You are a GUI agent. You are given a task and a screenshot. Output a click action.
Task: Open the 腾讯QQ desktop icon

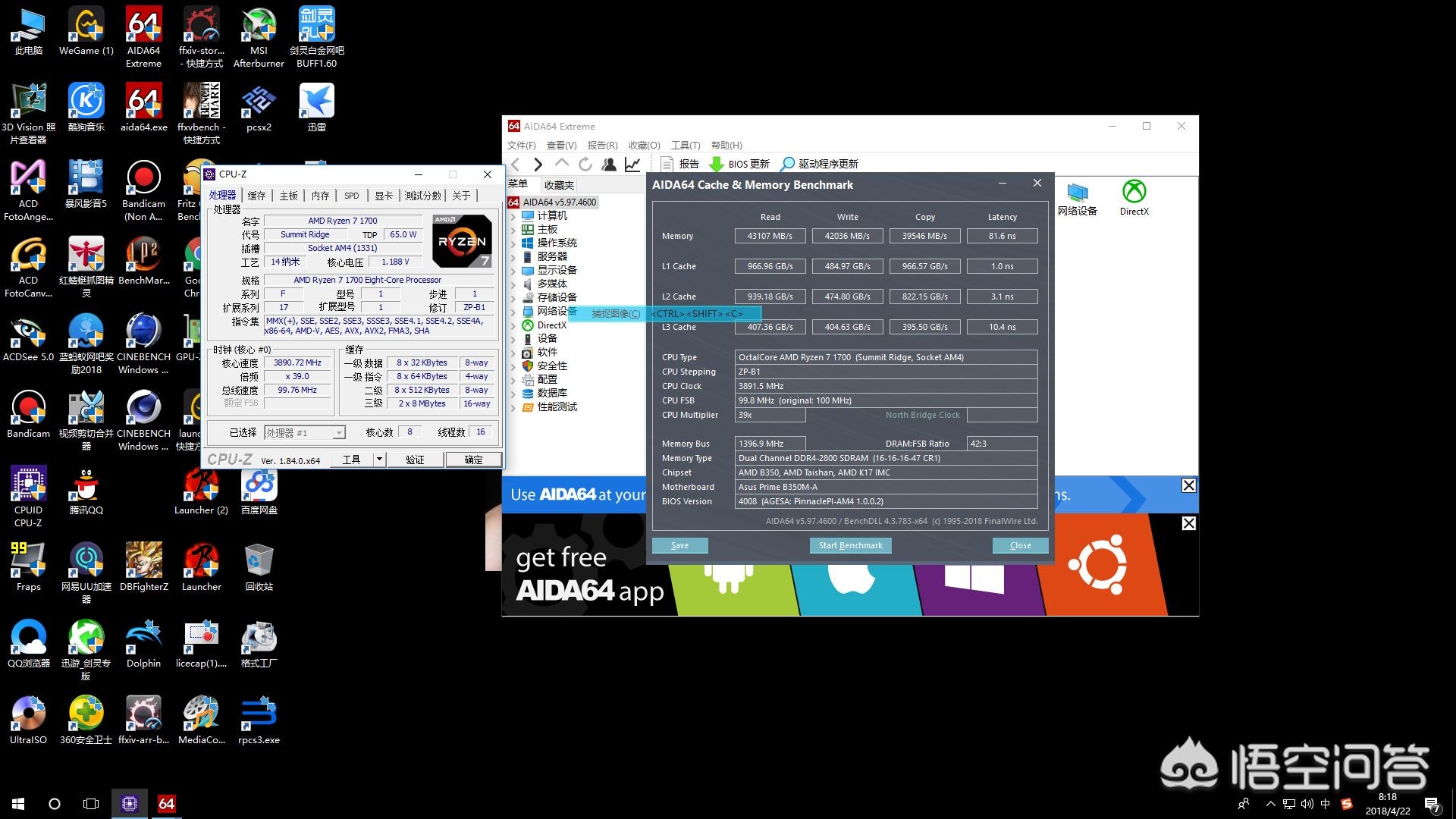click(86, 491)
